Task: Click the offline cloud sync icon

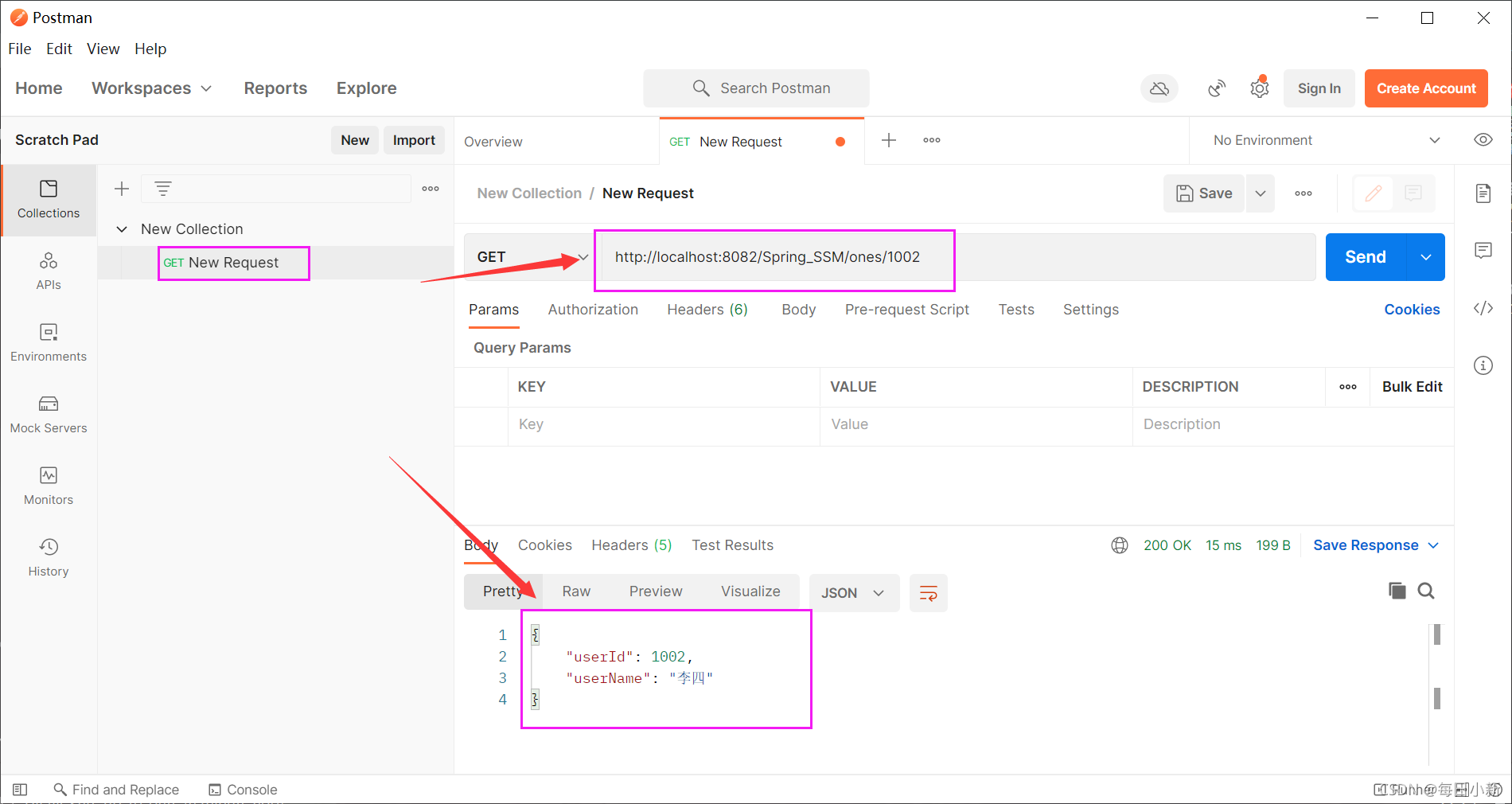Action: [1159, 88]
